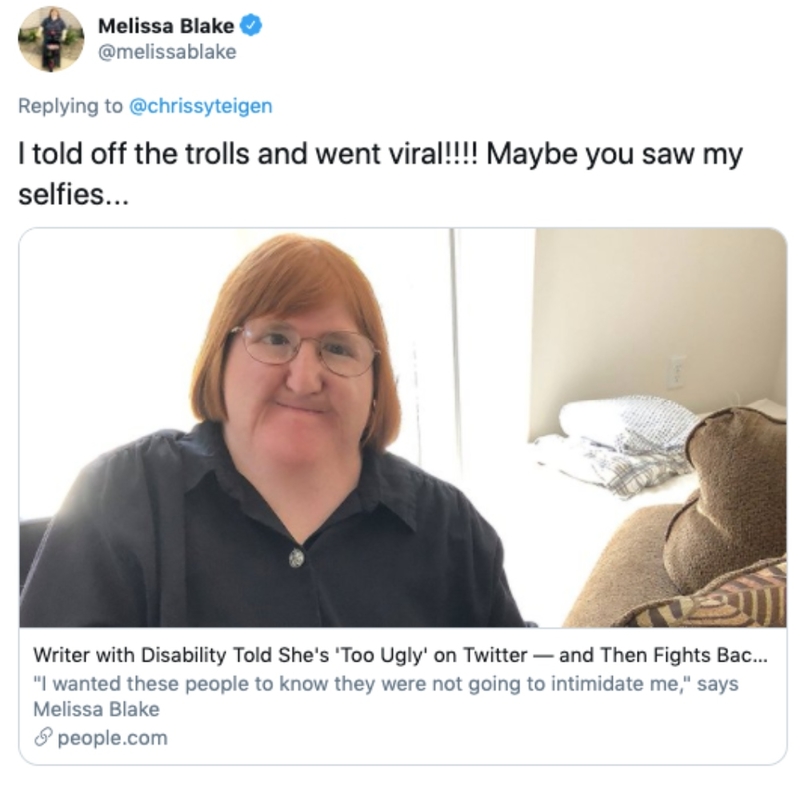Click the wall outlet in the photo
The width and height of the screenshot is (800, 800).
[677, 372]
